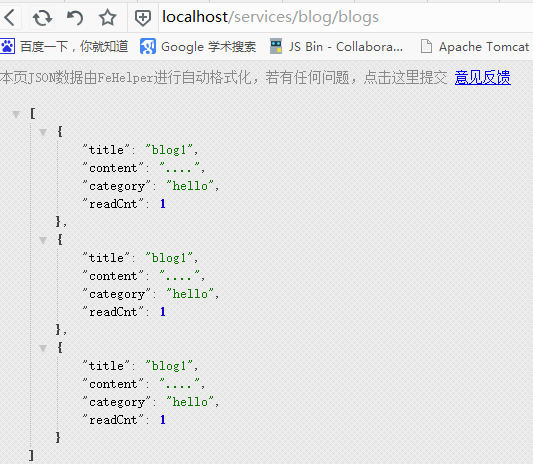Open the 百度一下，你就知道 bookmark text
This screenshot has width=533, height=464.
[74, 47]
